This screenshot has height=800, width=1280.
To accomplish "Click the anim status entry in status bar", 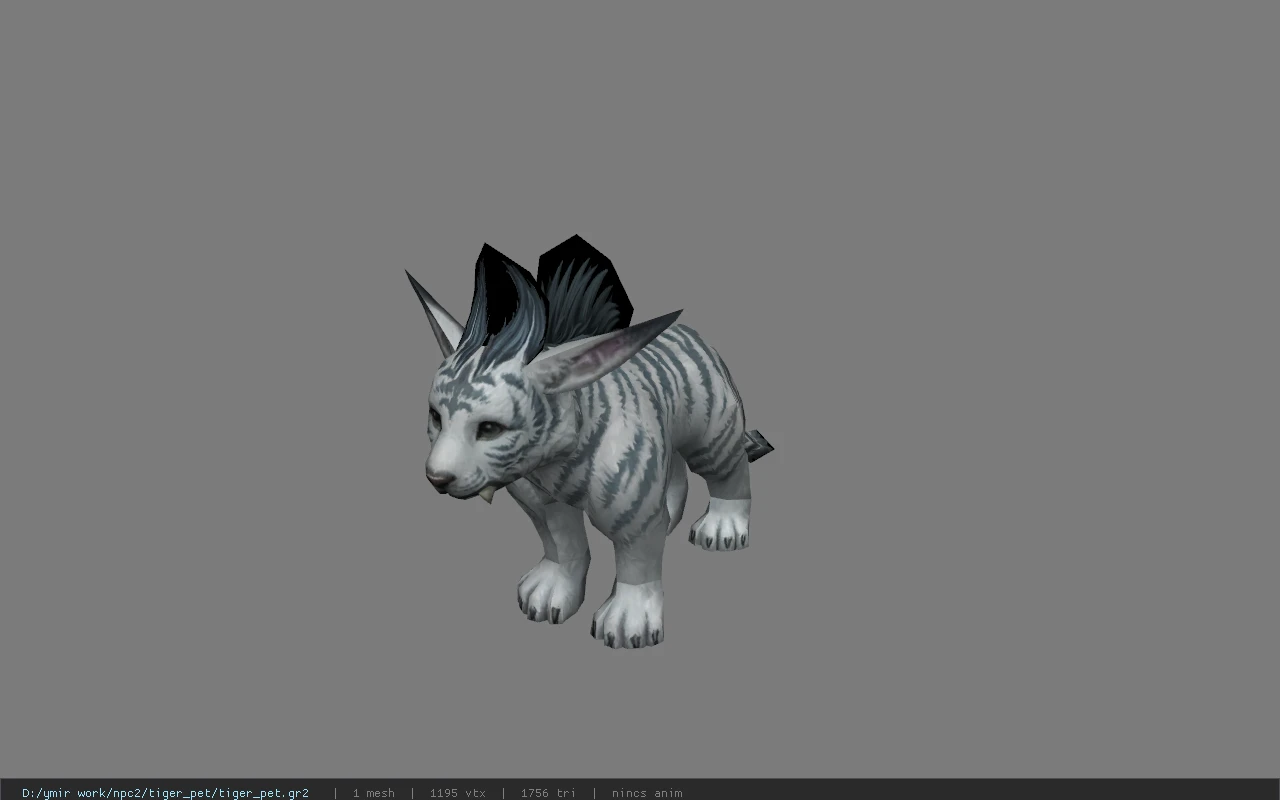I will tap(647, 793).
